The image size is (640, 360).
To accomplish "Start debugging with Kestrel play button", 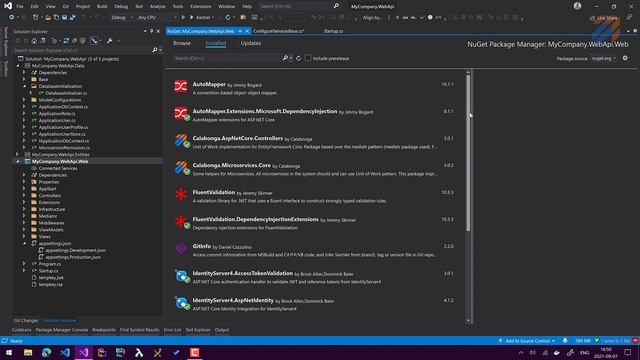I will pos(191,17).
